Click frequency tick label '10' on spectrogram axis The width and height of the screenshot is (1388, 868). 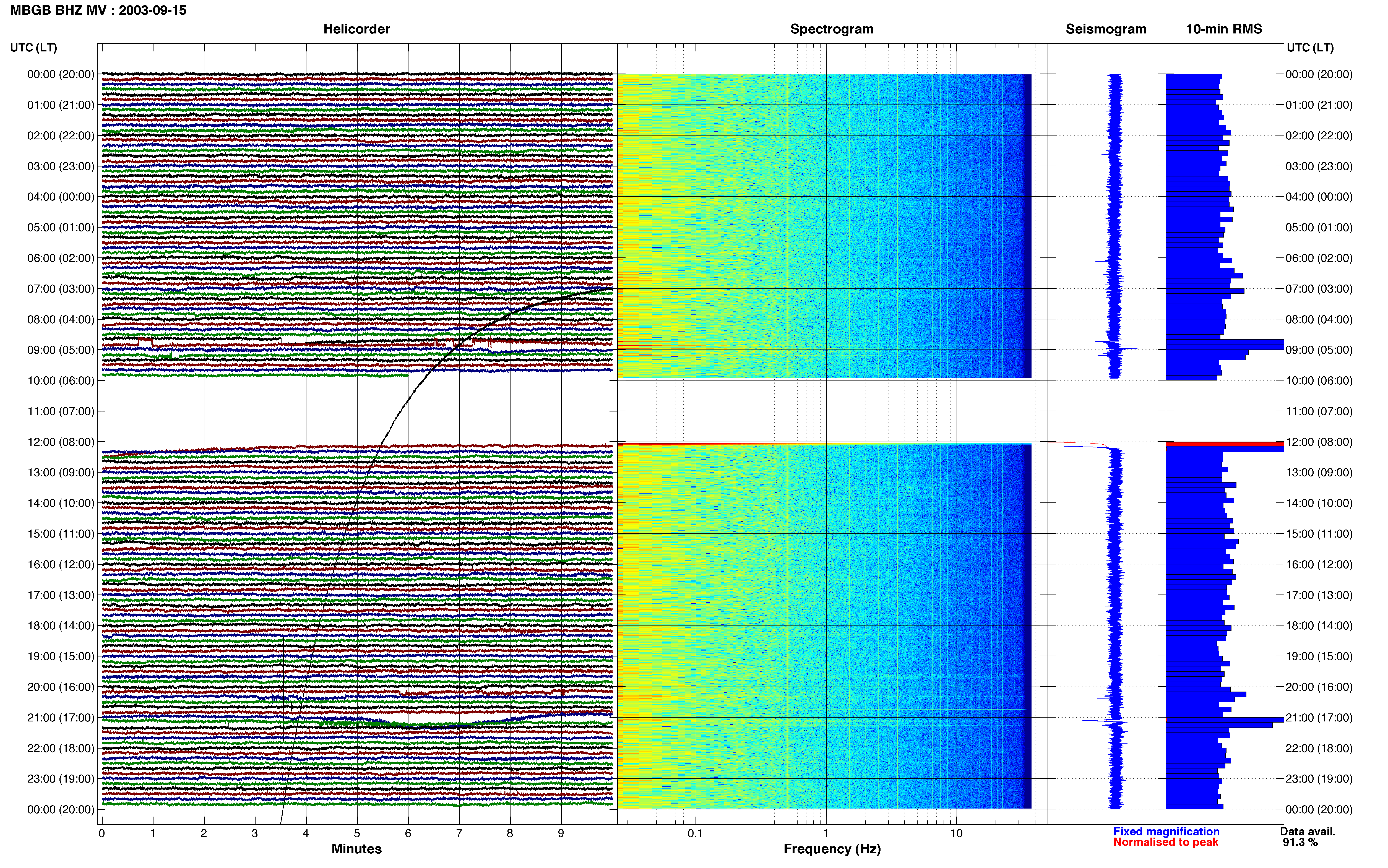tap(956, 833)
